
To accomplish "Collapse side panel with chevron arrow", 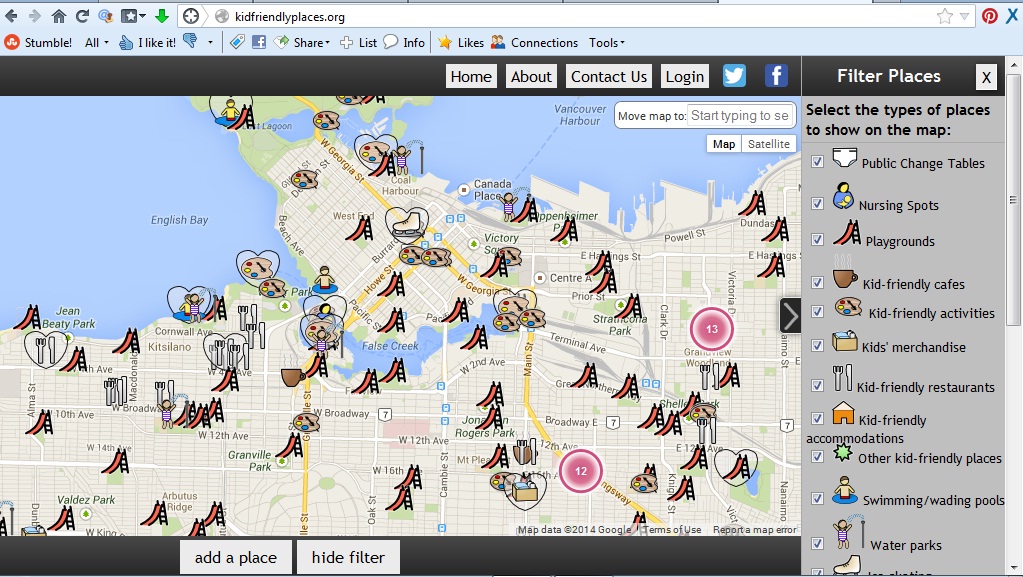I will tap(789, 316).
